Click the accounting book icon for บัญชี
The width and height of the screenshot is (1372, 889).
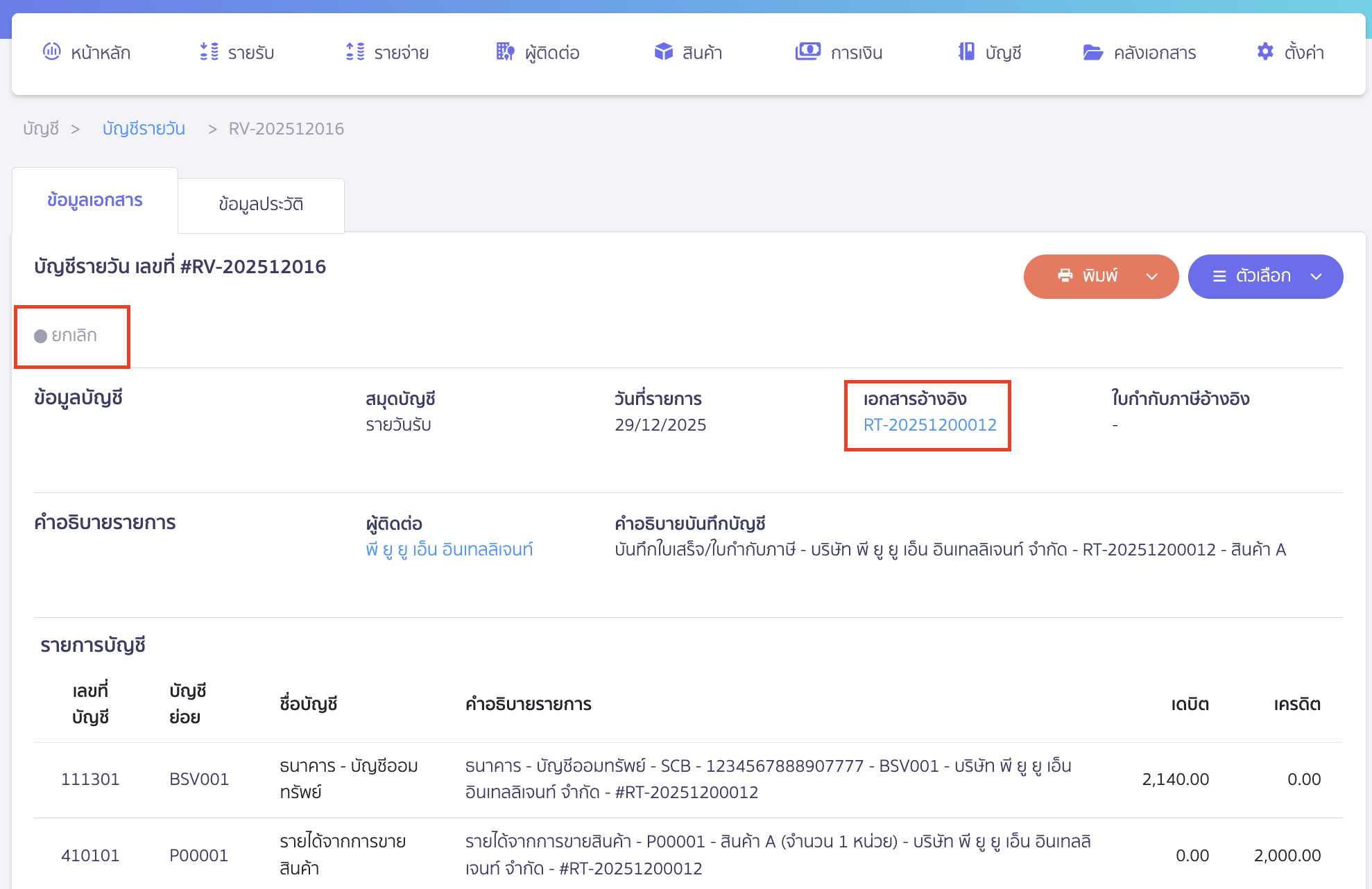coord(966,52)
